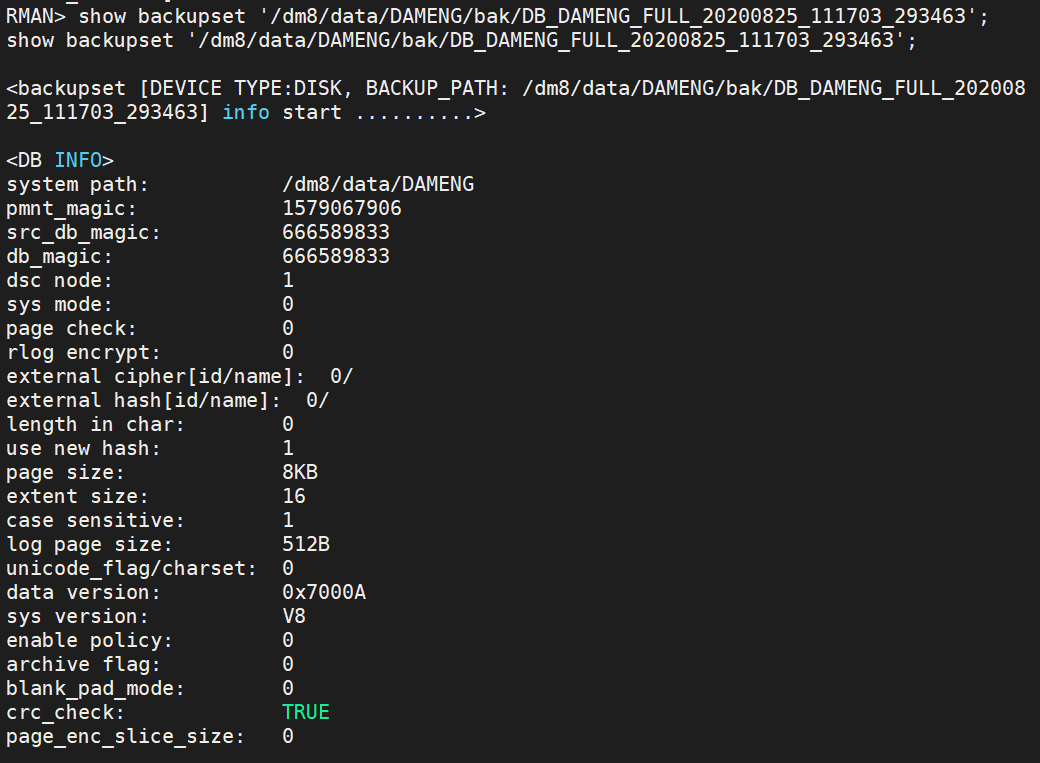1040x763 pixels.
Task: Click the cyan "info" word before "start"
Action: [x=246, y=112]
